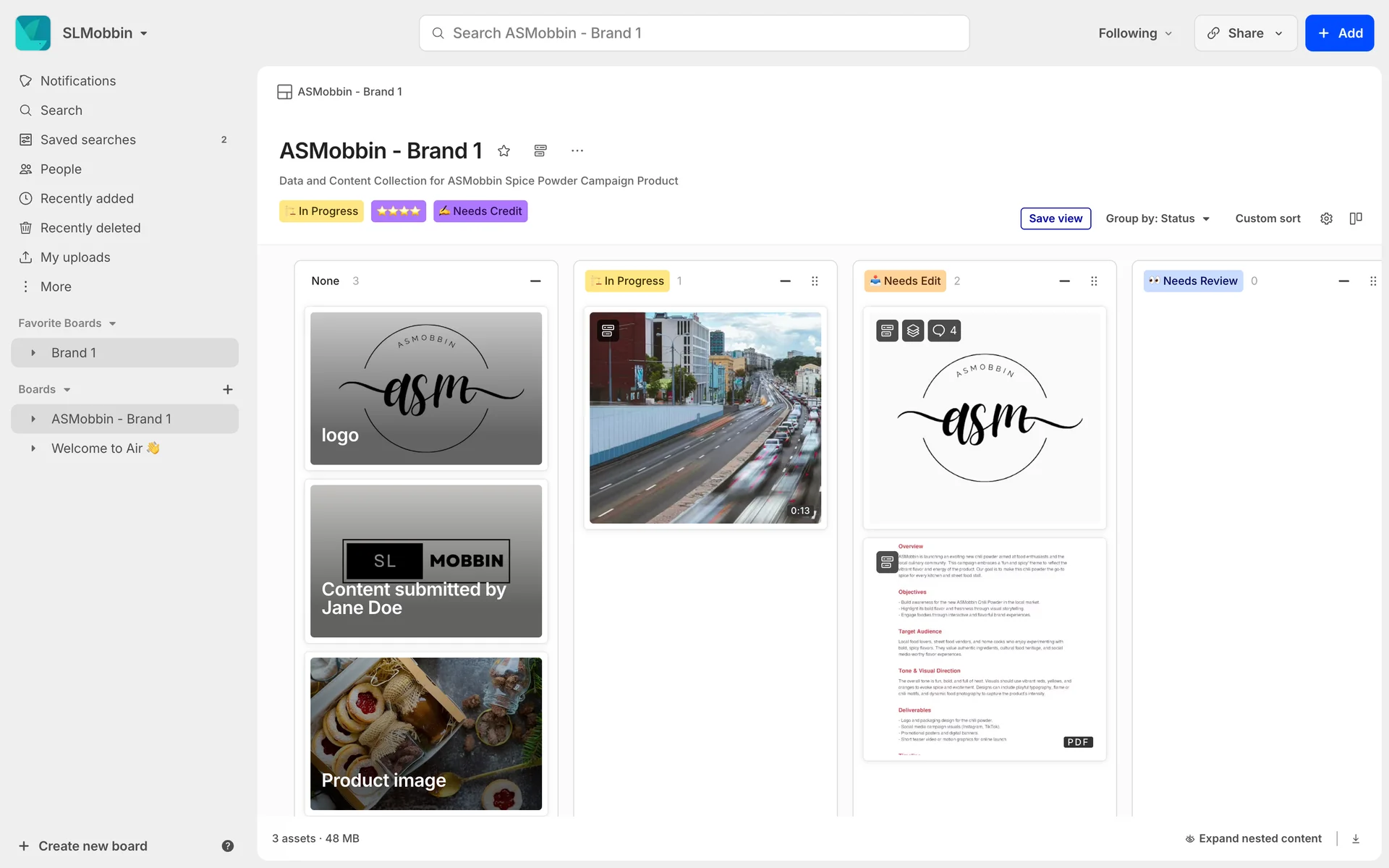Open comments on the asm logo card
This screenshot has width=1389, height=868.
(x=944, y=331)
